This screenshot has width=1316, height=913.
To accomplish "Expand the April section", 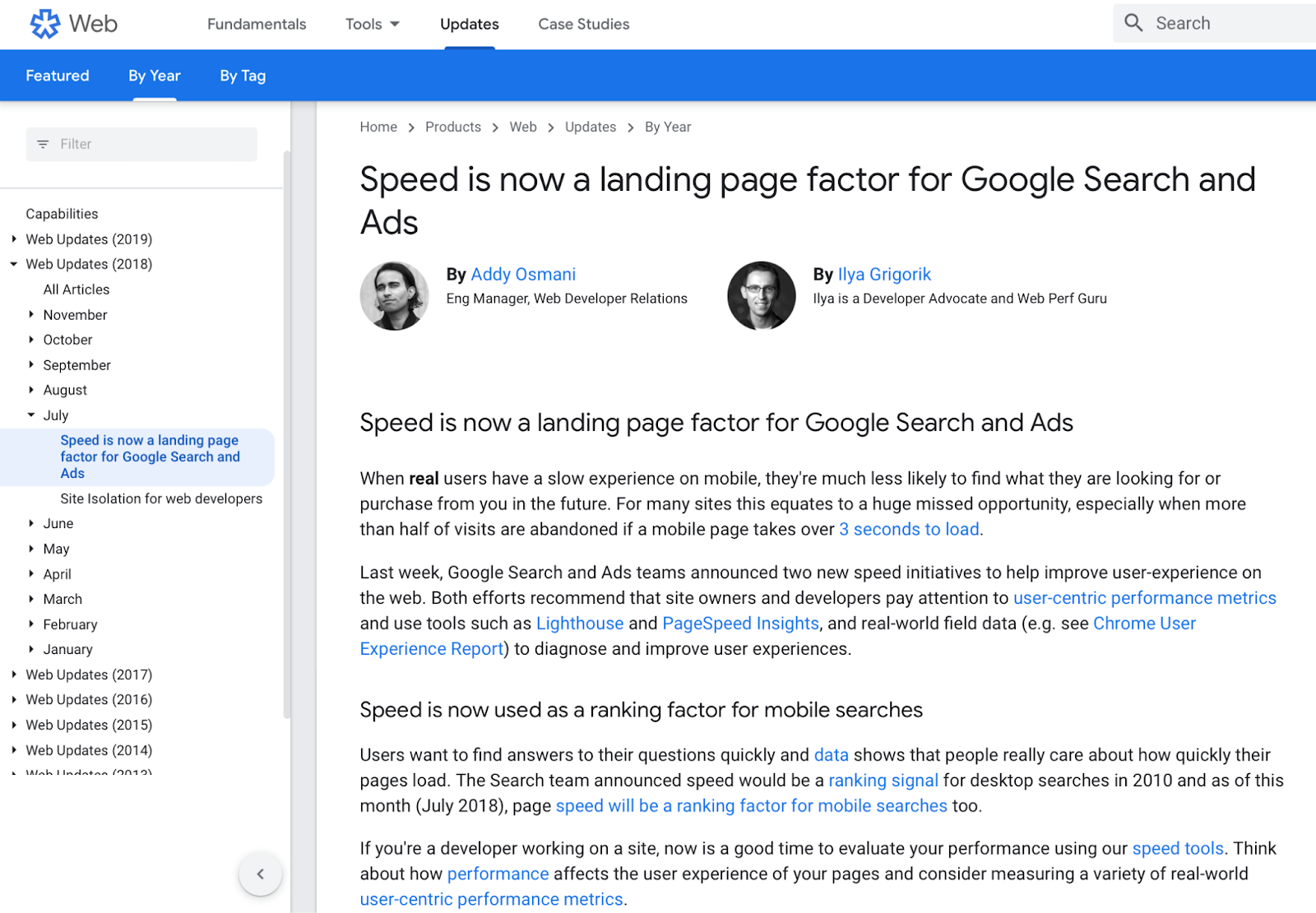I will pyautogui.click(x=31, y=574).
